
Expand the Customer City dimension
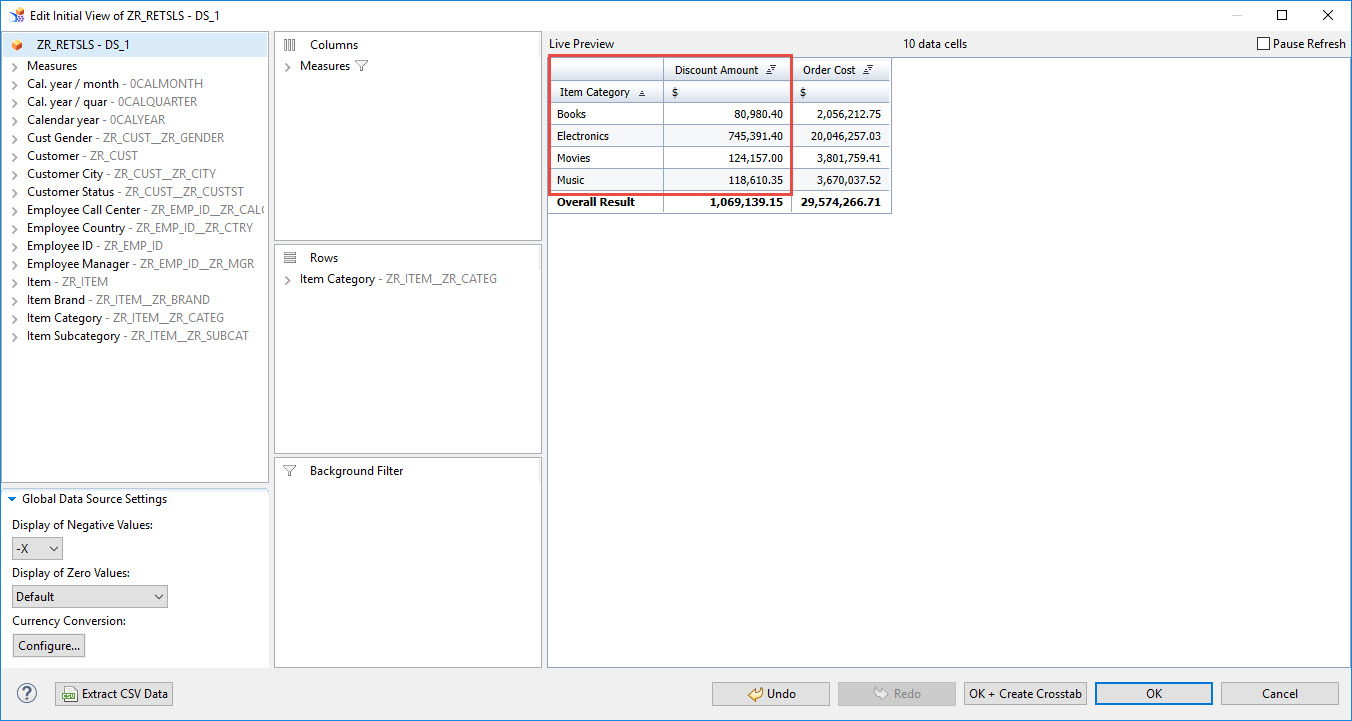[x=15, y=174]
